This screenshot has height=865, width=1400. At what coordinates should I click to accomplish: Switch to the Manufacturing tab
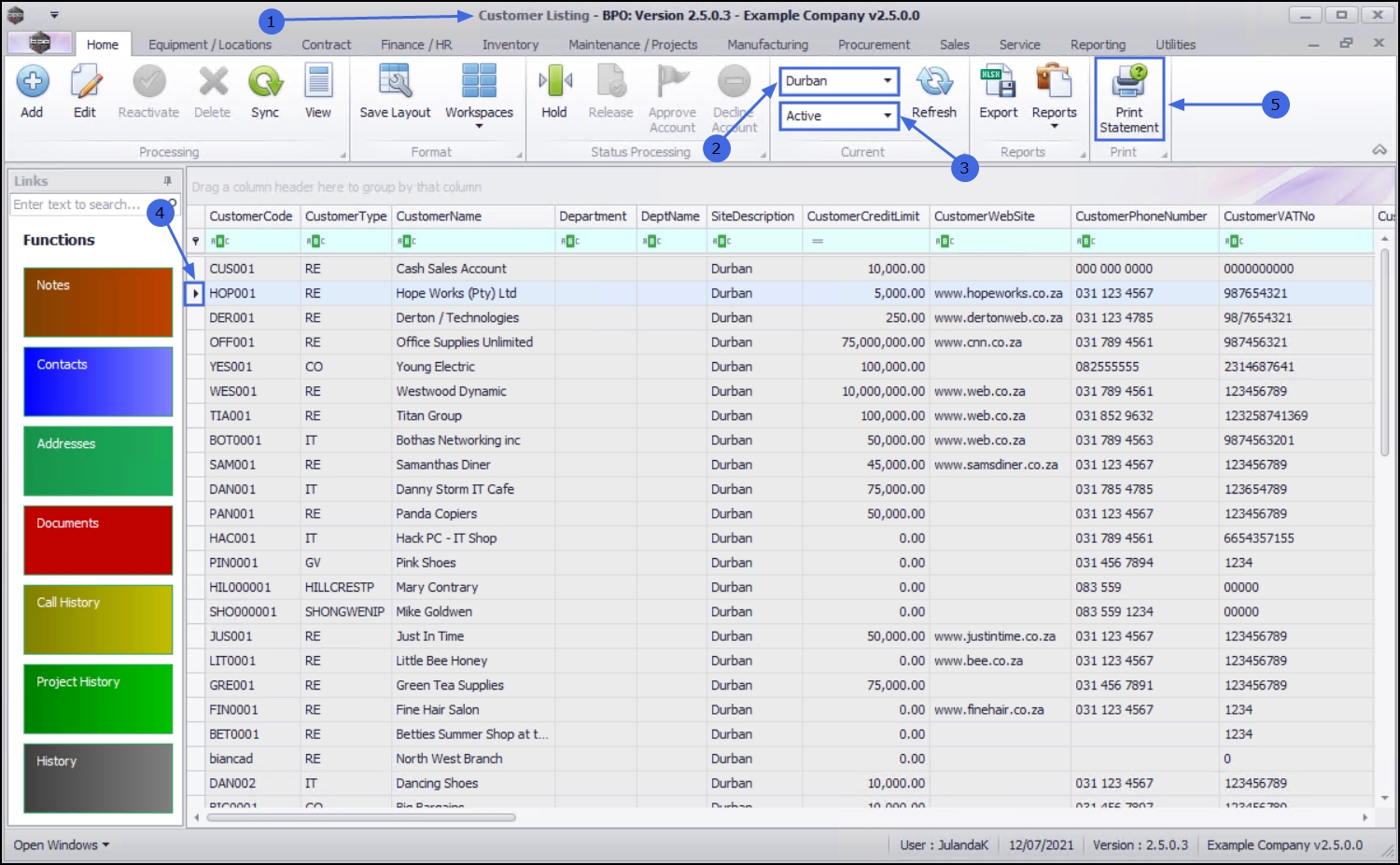click(x=768, y=45)
